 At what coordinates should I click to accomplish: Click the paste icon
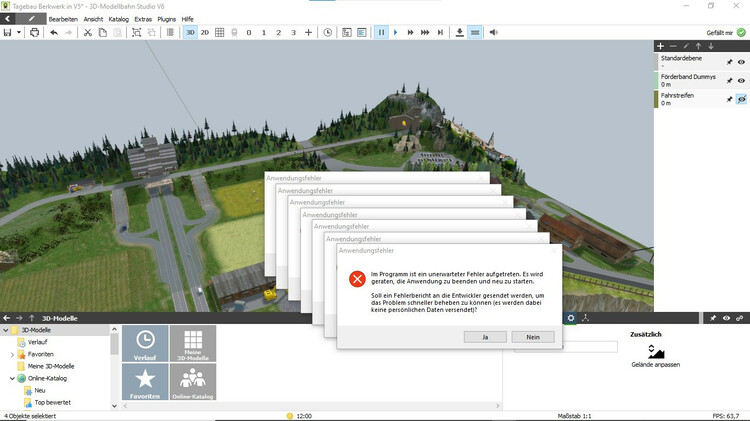pyautogui.click(x=117, y=33)
